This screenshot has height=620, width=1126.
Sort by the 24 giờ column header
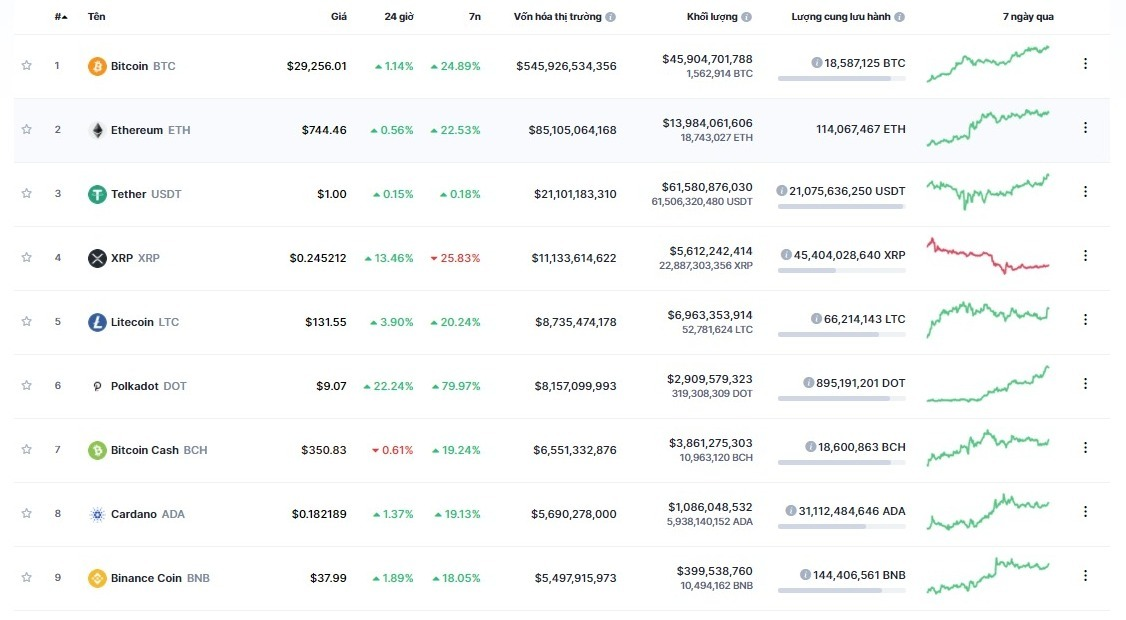coord(399,17)
